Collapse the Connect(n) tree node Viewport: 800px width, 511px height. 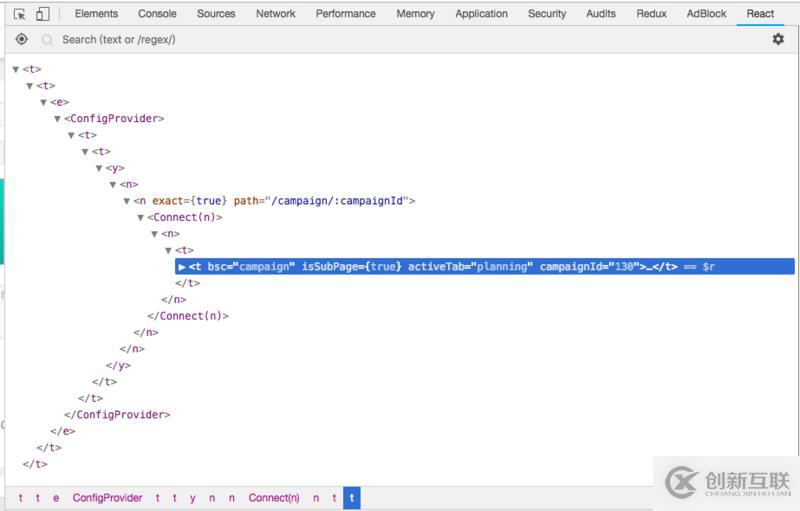(x=141, y=217)
